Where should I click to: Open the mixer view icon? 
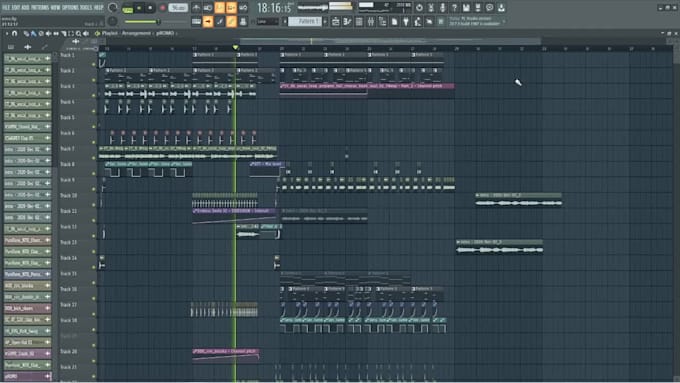[371, 22]
